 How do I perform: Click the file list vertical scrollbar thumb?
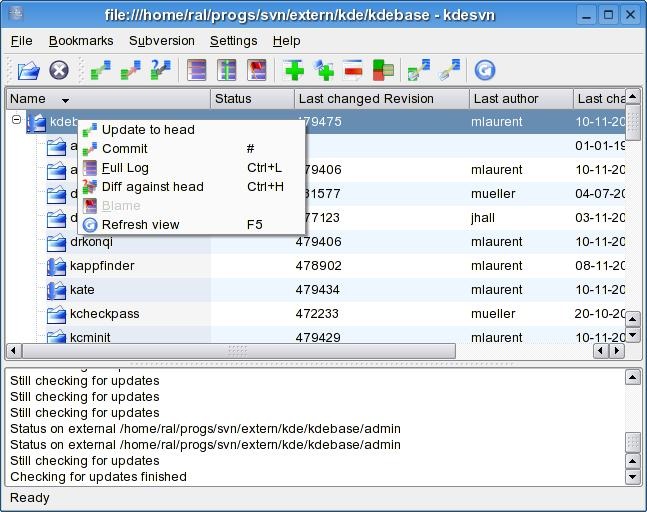click(633, 123)
